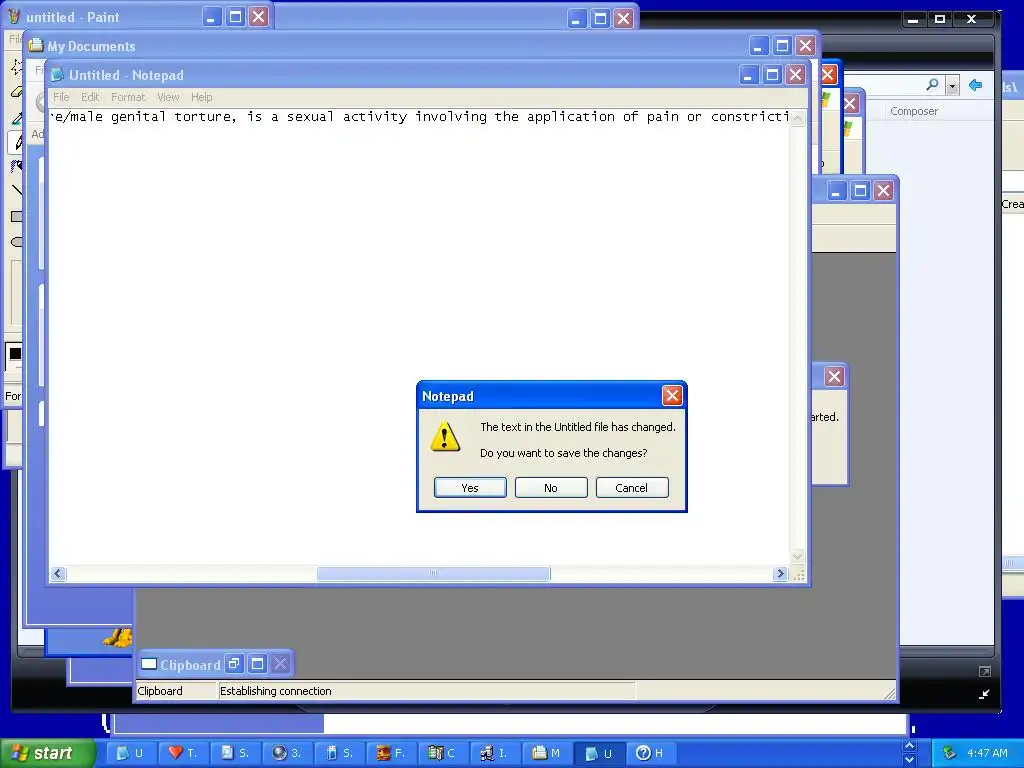
Task: Click the '3.' taskbar button
Action: pos(287,753)
